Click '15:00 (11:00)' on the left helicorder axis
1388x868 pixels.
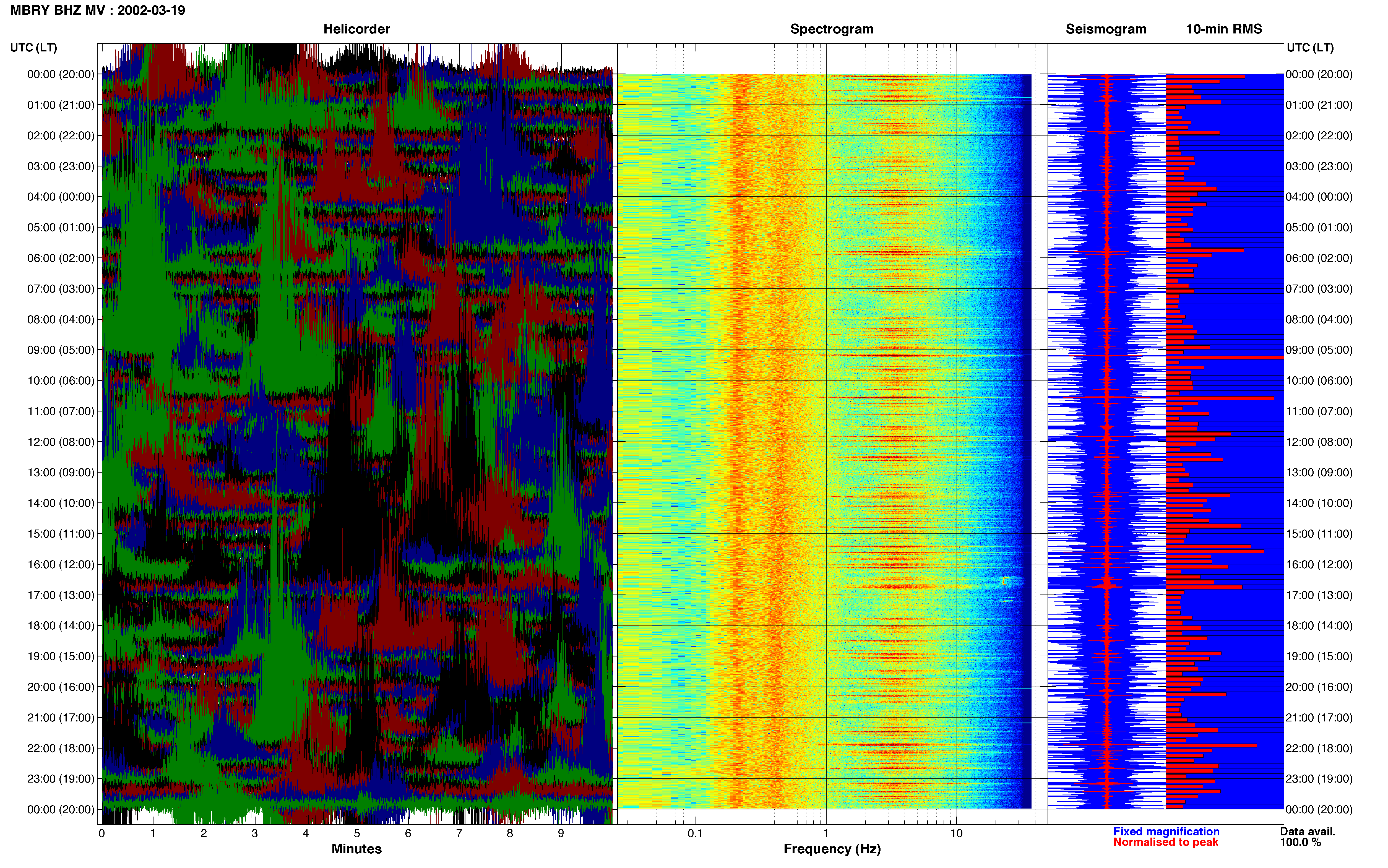pos(61,534)
